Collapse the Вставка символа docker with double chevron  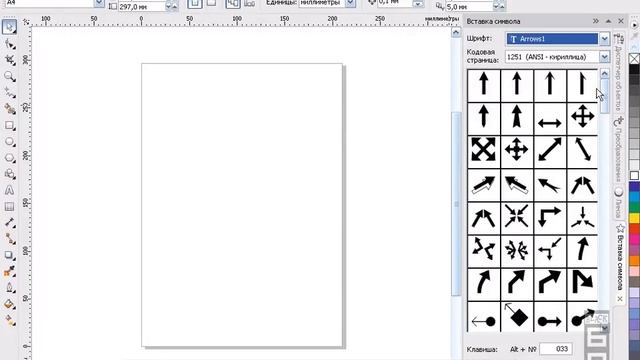tap(596, 21)
